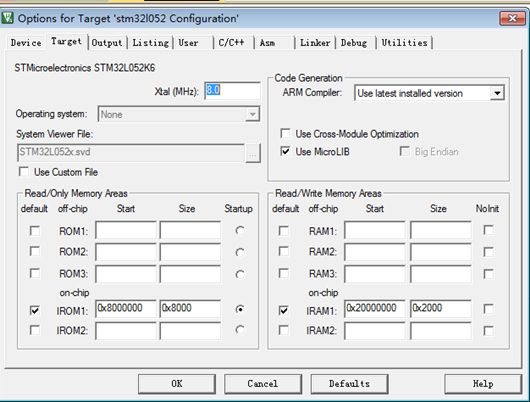Enable NoInit for IRAM1
This screenshot has height=402, width=530.
488,309
